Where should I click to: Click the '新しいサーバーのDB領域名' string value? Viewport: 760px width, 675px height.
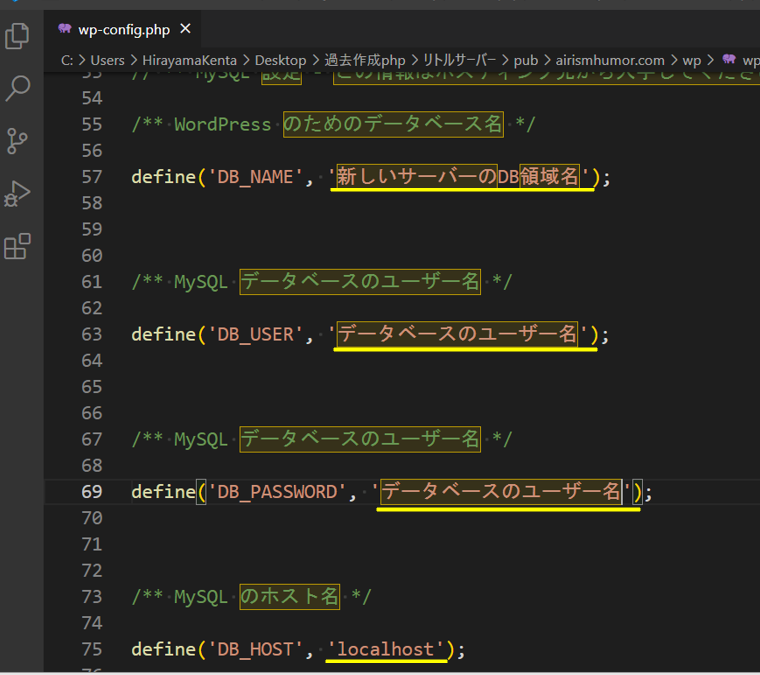458,176
